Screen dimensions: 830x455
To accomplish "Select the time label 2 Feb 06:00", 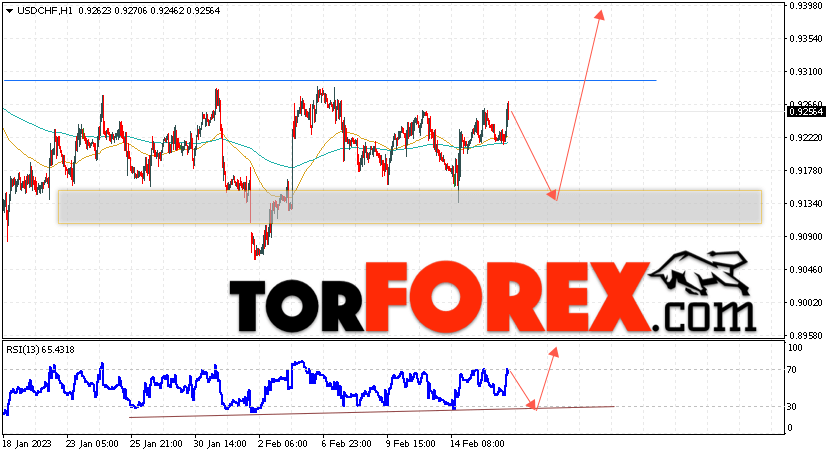I will tap(283, 444).
